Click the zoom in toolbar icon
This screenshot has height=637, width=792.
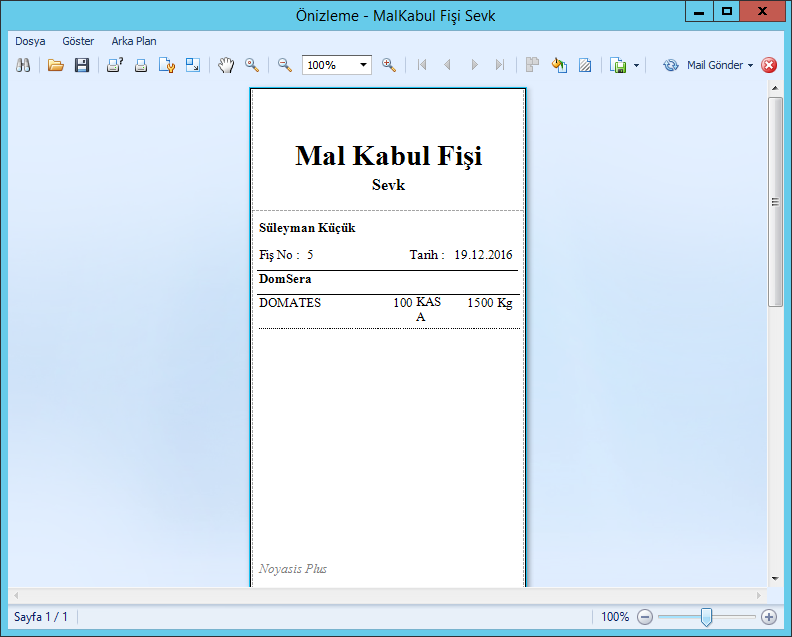[389, 65]
